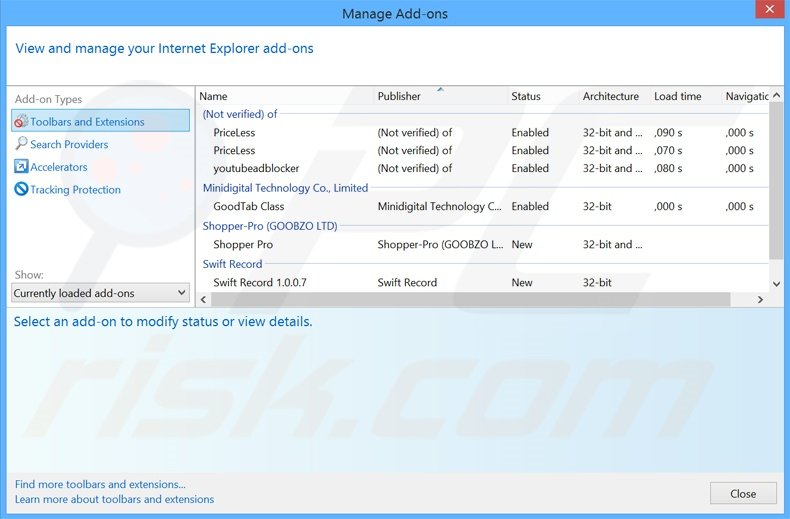Collapse the Swift Record group header
The height and width of the screenshot is (519, 790).
(232, 264)
